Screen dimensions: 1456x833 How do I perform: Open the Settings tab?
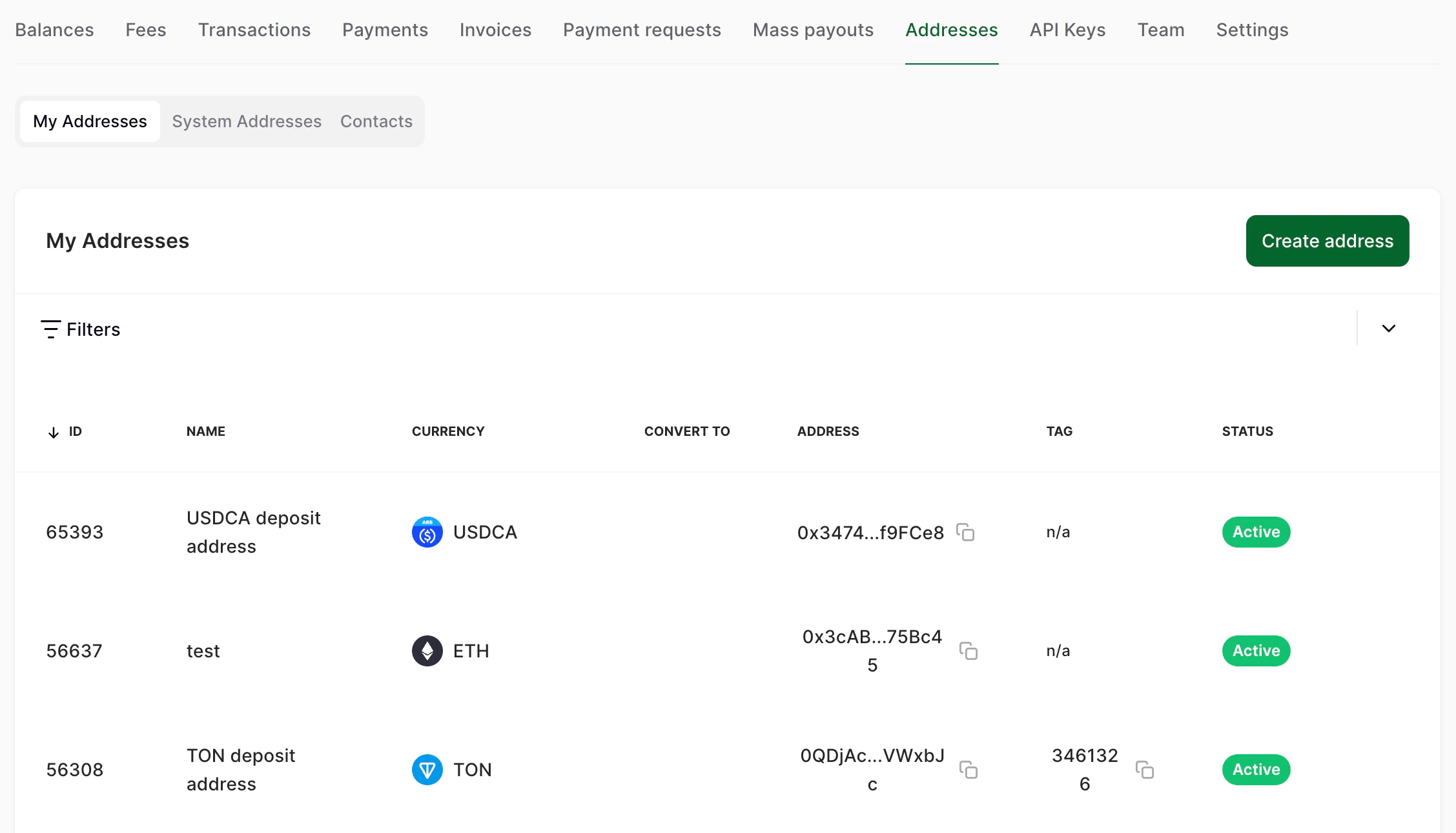[1252, 30]
